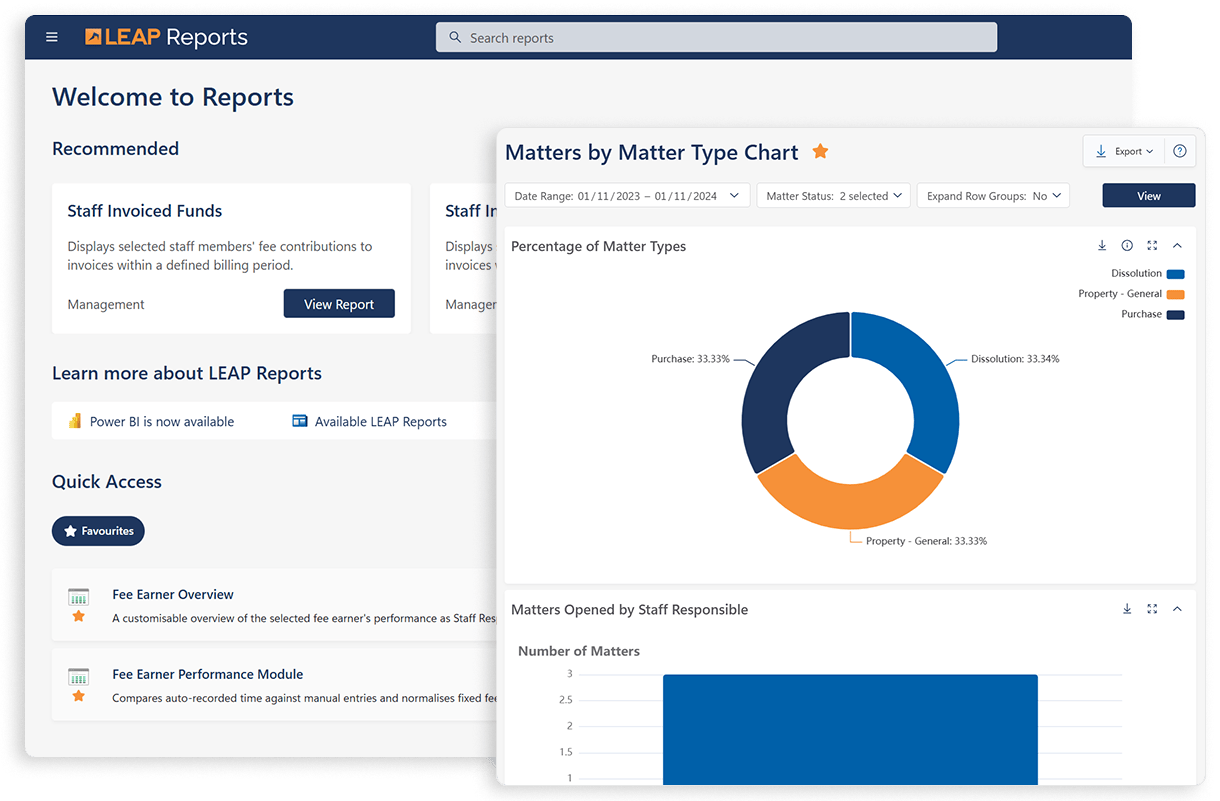Toggle favourite star for Fee Earner Performance Module

[78, 697]
